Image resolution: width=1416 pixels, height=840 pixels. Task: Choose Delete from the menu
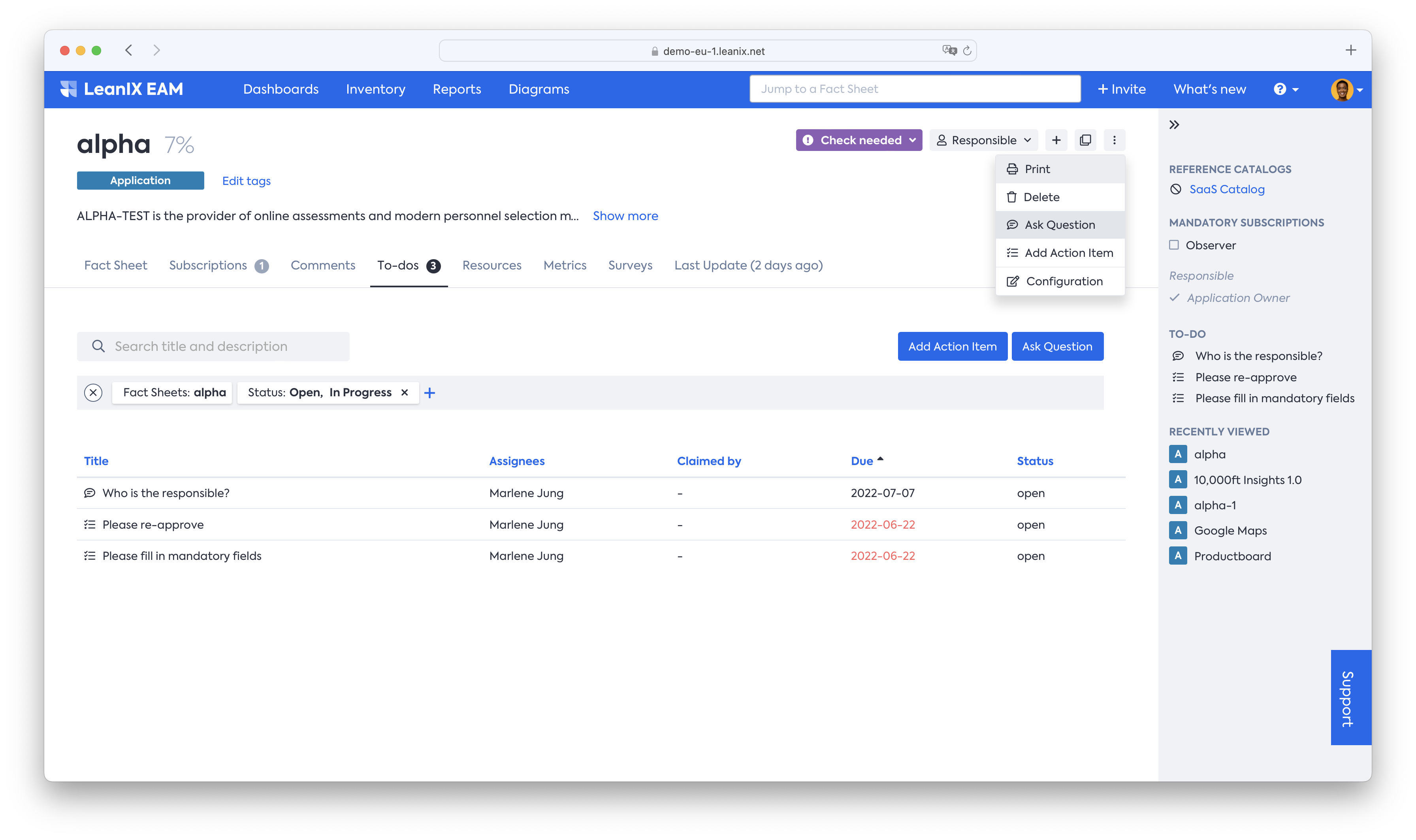(x=1060, y=197)
